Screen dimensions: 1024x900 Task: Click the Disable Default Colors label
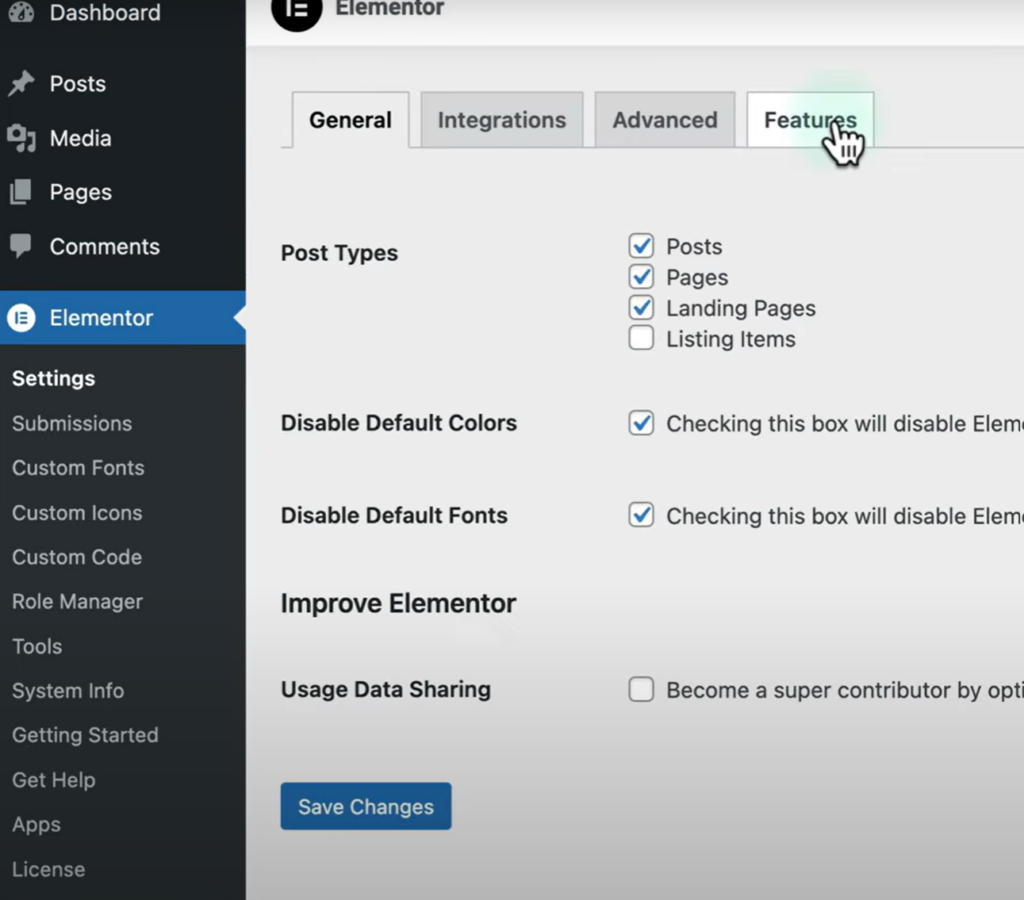[x=398, y=423]
